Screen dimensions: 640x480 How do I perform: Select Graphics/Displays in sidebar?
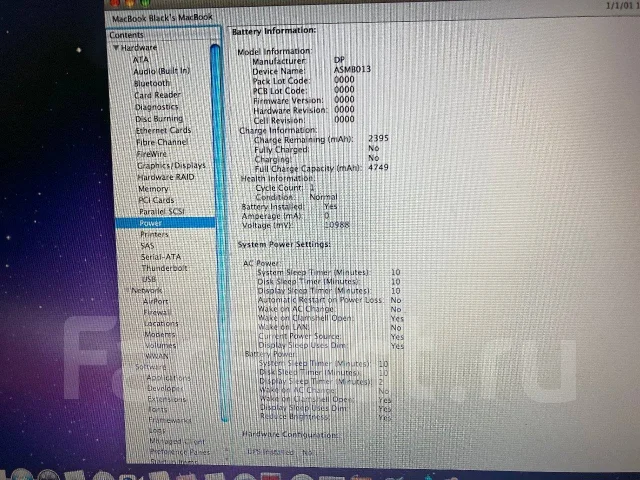coord(171,166)
